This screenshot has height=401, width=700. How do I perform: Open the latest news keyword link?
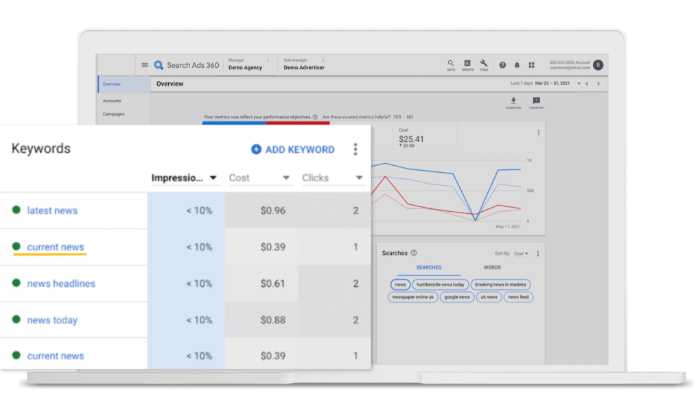coord(52,210)
